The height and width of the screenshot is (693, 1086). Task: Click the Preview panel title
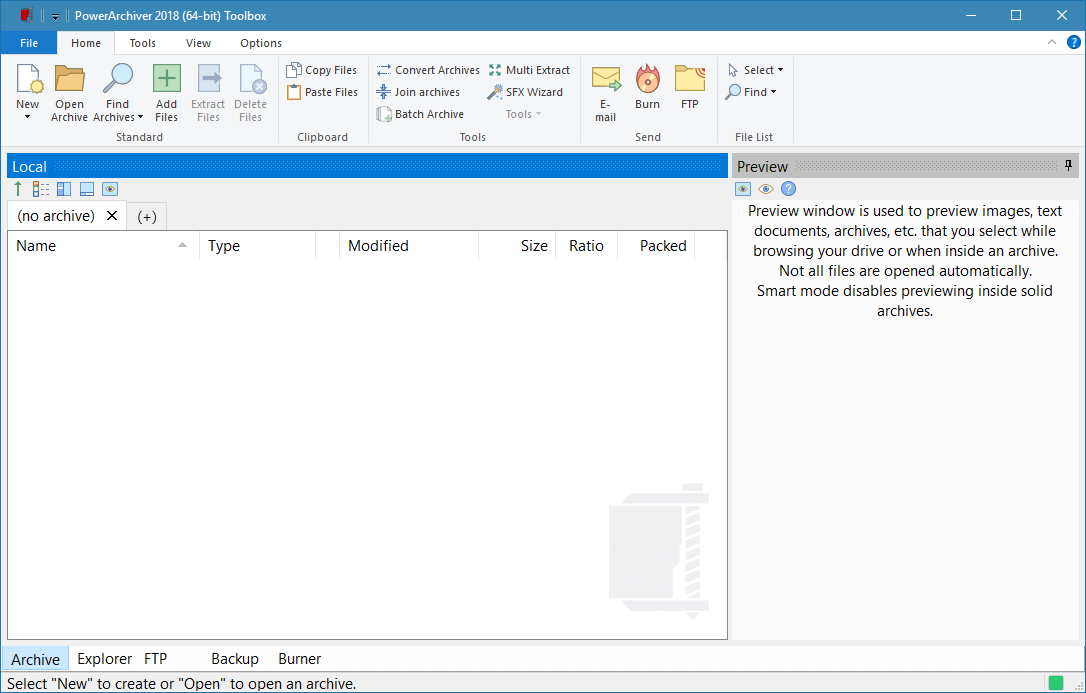(763, 167)
